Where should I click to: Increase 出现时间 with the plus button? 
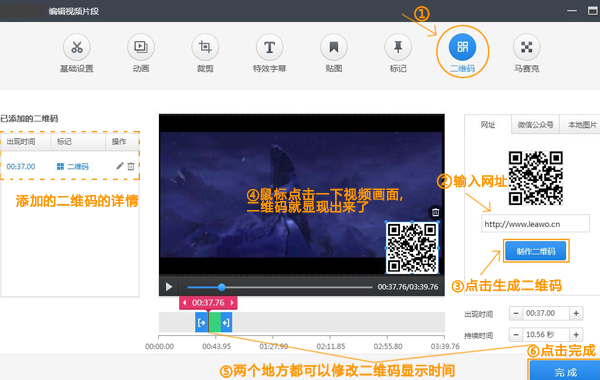[x=576, y=313]
